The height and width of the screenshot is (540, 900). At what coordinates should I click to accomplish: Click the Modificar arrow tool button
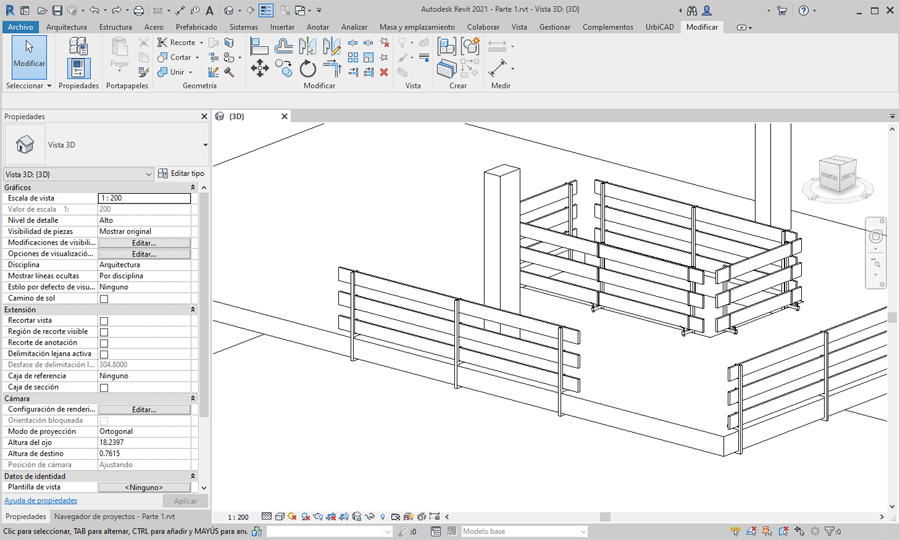pyautogui.click(x=28, y=56)
